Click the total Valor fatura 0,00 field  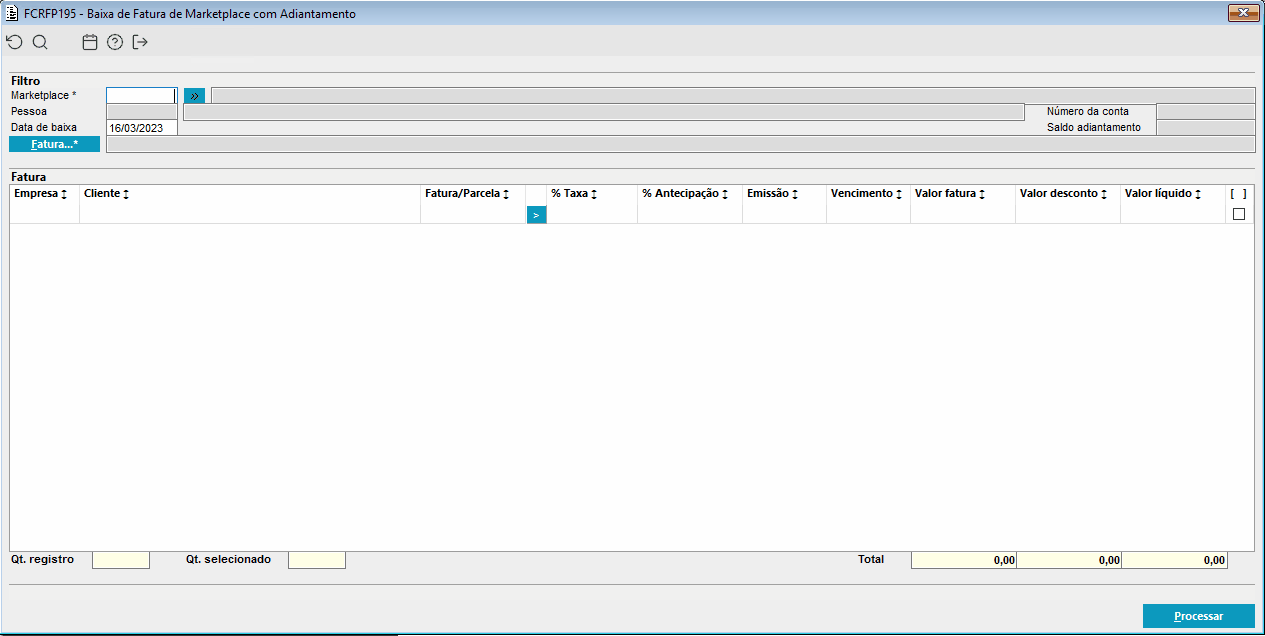[x=964, y=560]
